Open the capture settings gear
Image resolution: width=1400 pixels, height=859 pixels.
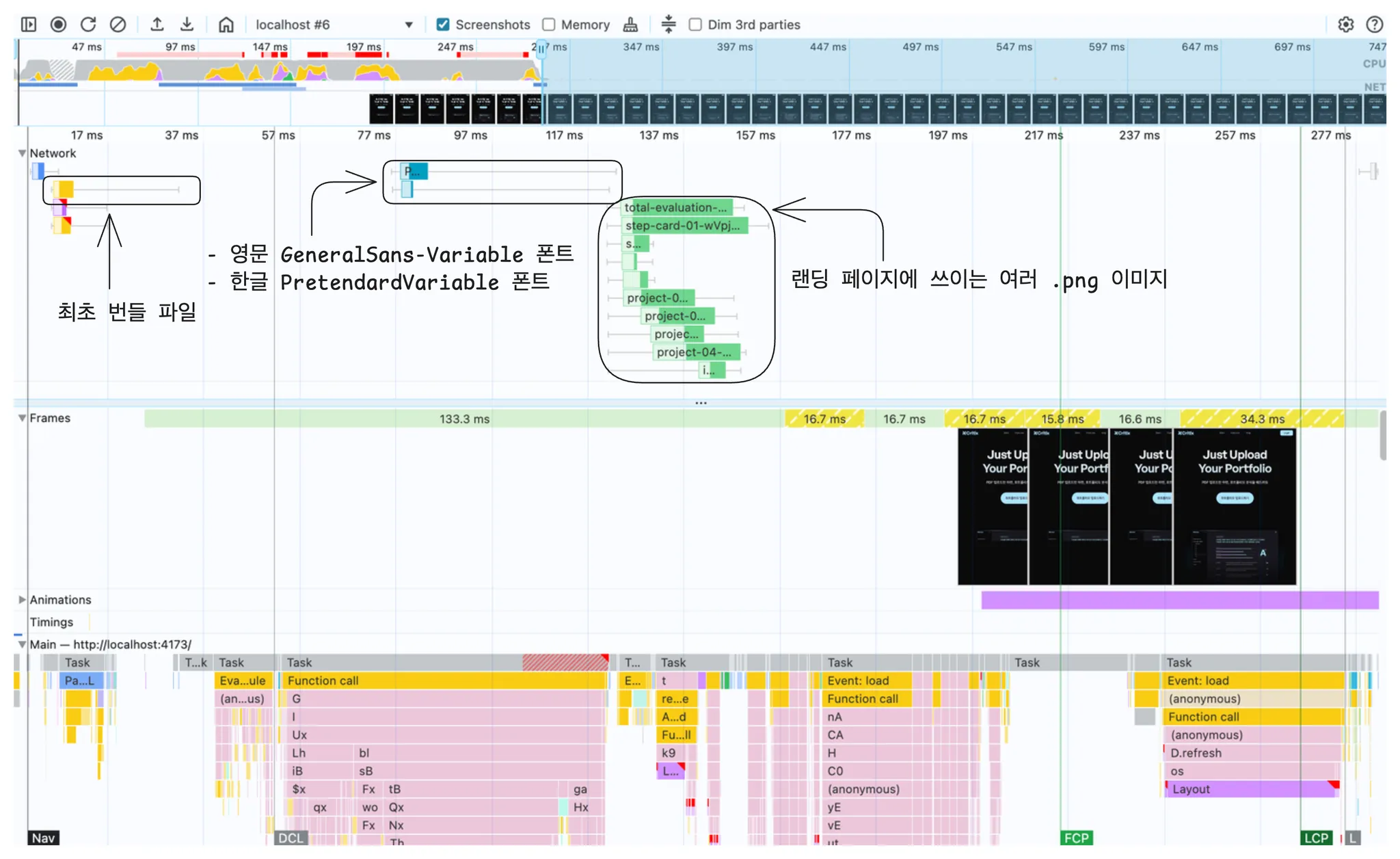coord(1345,25)
